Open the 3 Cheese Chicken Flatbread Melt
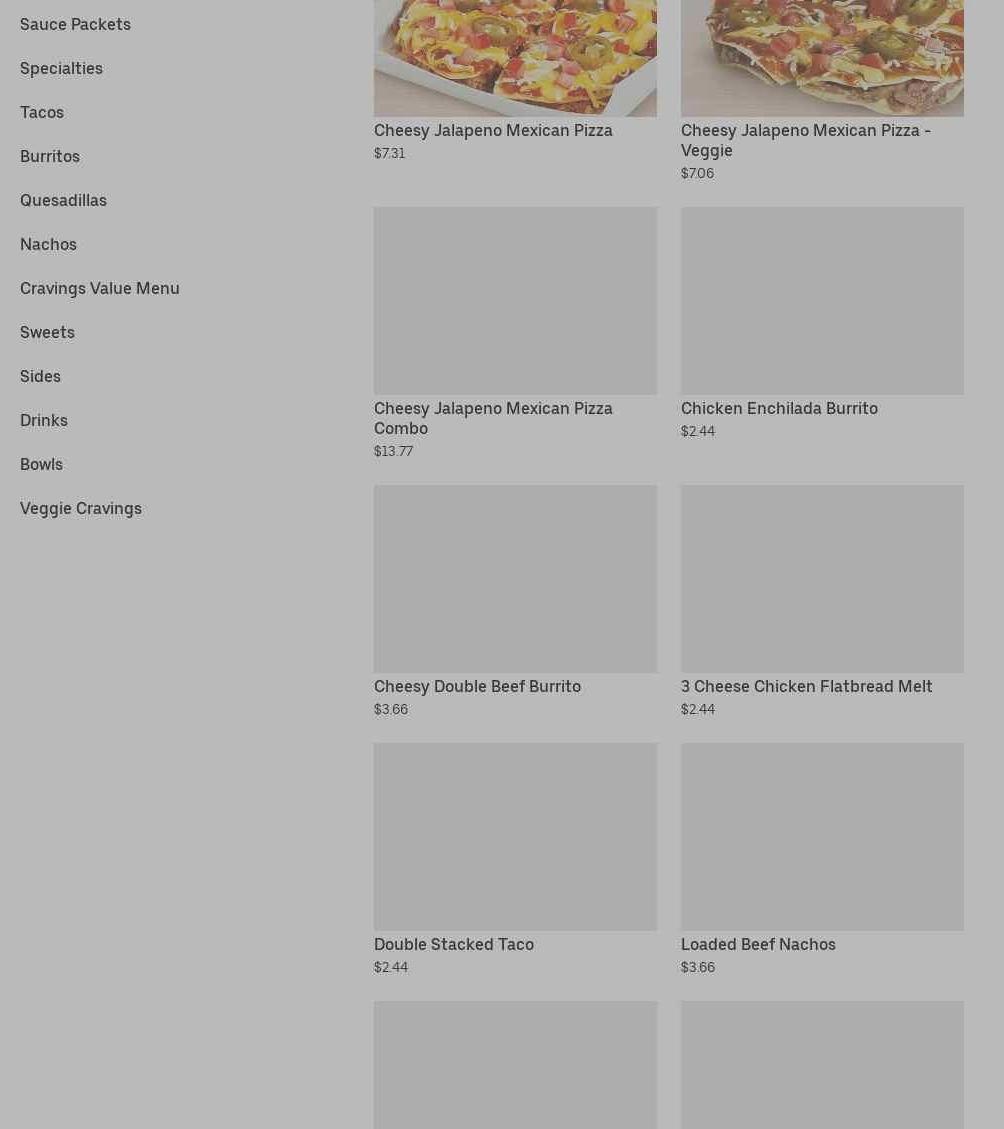1004x1129 pixels. point(822,601)
